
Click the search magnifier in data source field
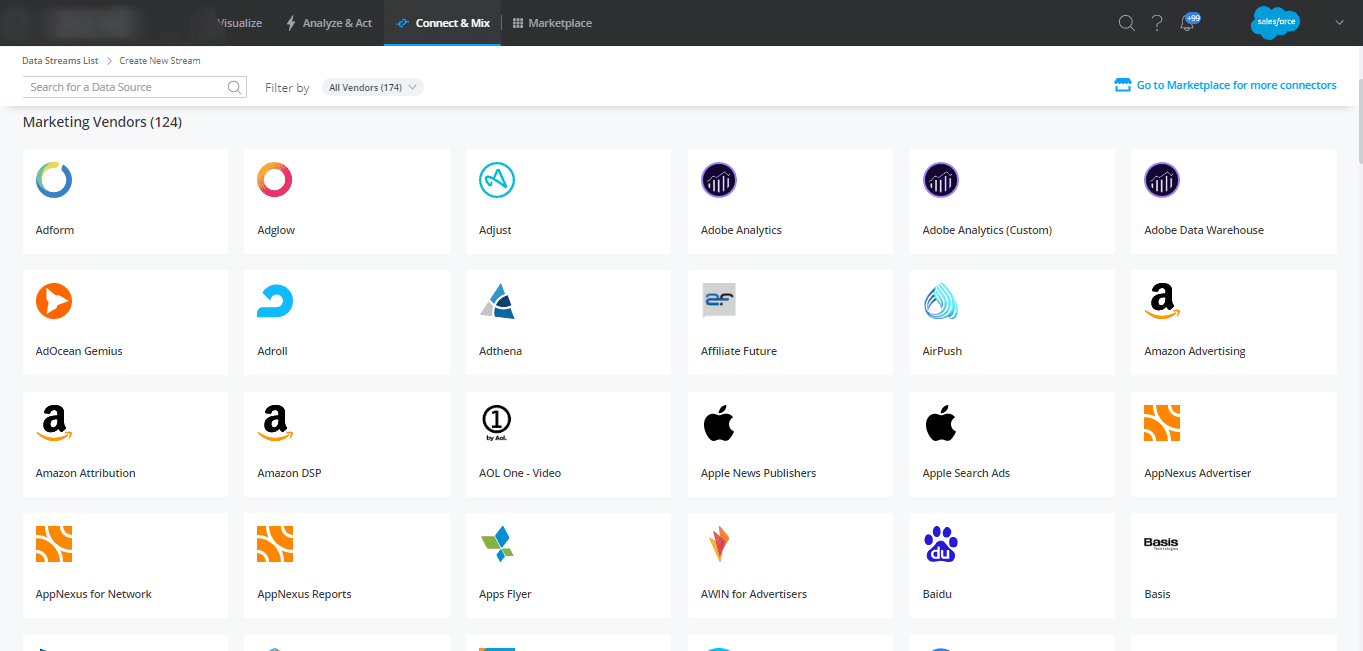[x=235, y=87]
